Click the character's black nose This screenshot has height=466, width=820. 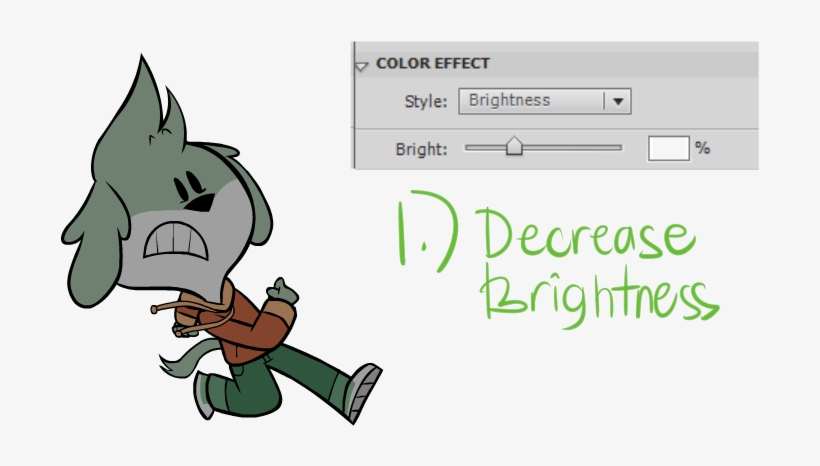tap(201, 203)
